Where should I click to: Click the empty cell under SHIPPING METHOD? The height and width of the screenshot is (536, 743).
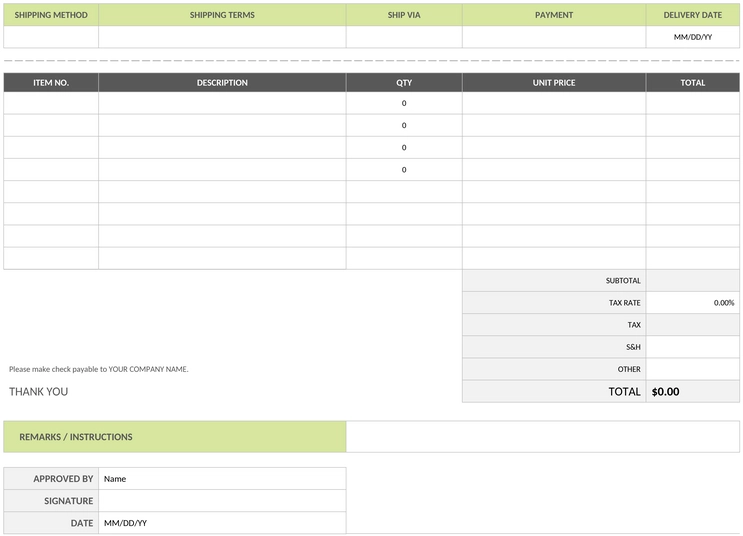coord(51,37)
